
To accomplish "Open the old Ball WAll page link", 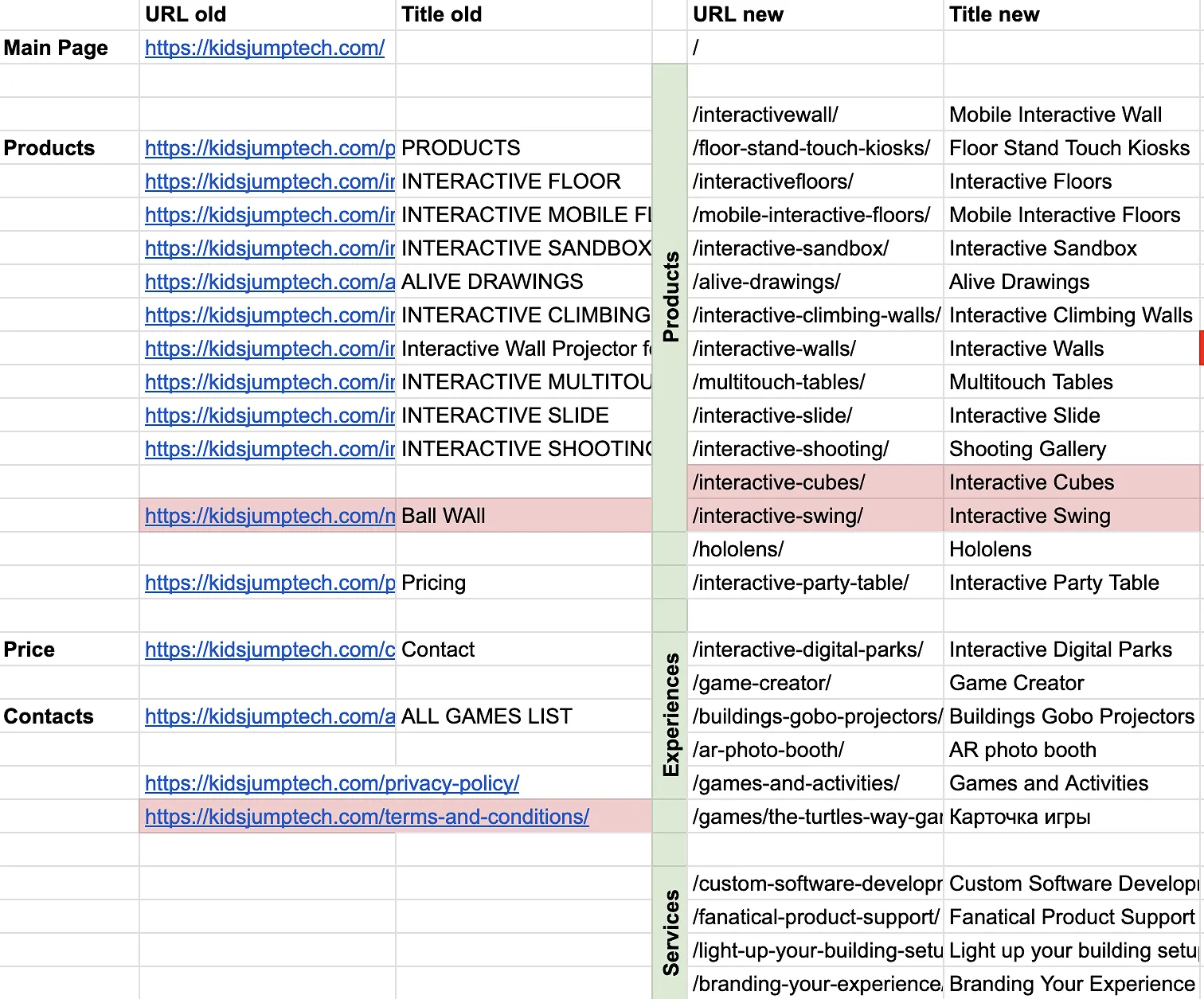I will tap(269, 515).
